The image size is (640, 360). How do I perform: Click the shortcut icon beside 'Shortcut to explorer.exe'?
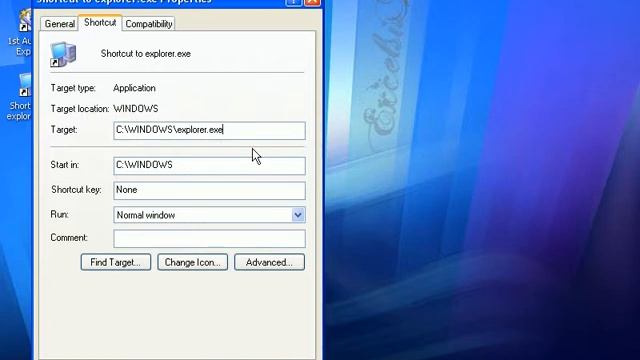tap(63, 54)
